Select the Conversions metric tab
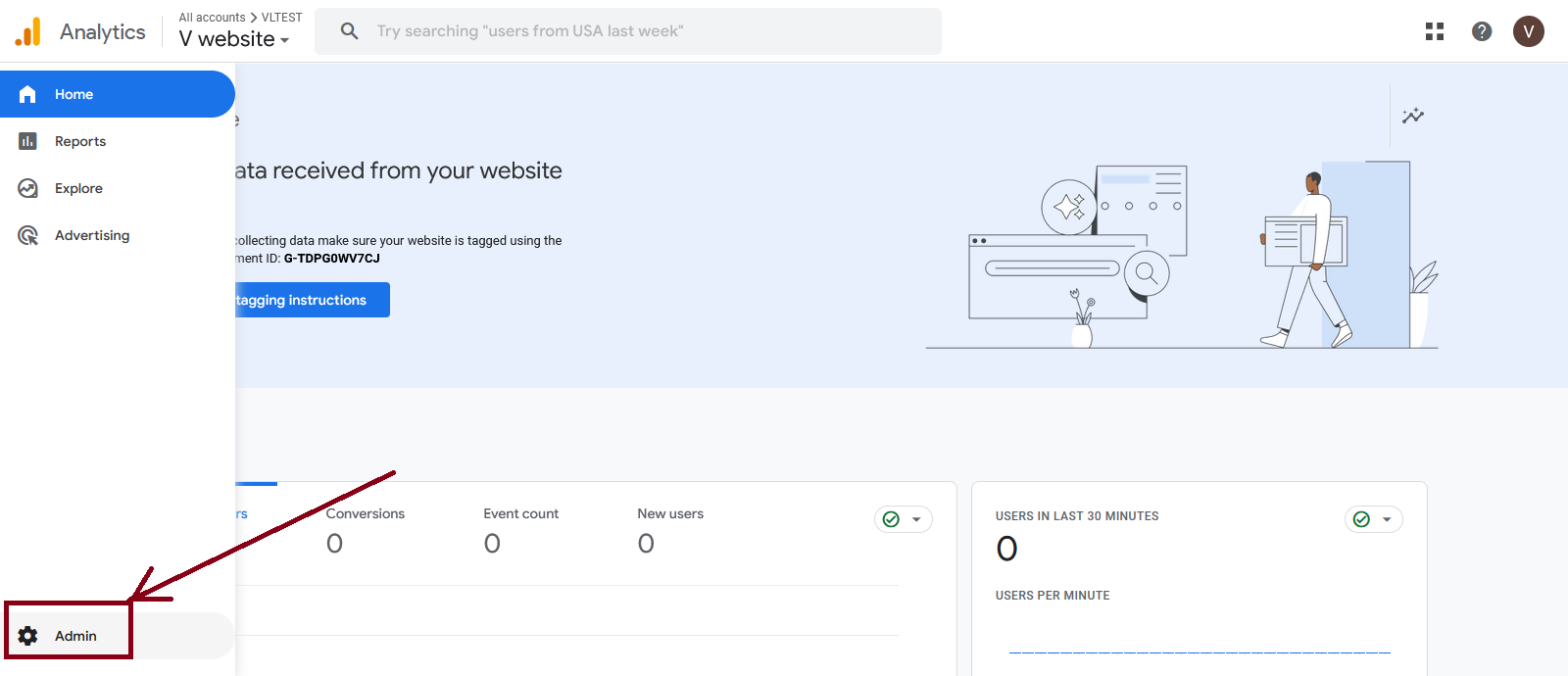 tap(365, 528)
